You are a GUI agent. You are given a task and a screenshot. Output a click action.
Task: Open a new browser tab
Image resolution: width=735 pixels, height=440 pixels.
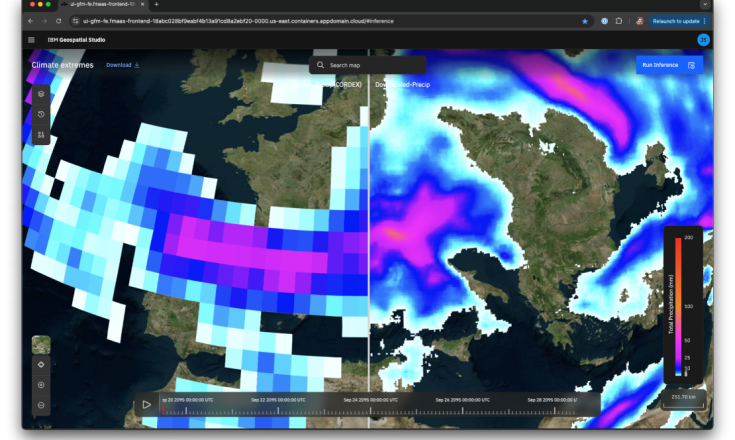pos(156,5)
